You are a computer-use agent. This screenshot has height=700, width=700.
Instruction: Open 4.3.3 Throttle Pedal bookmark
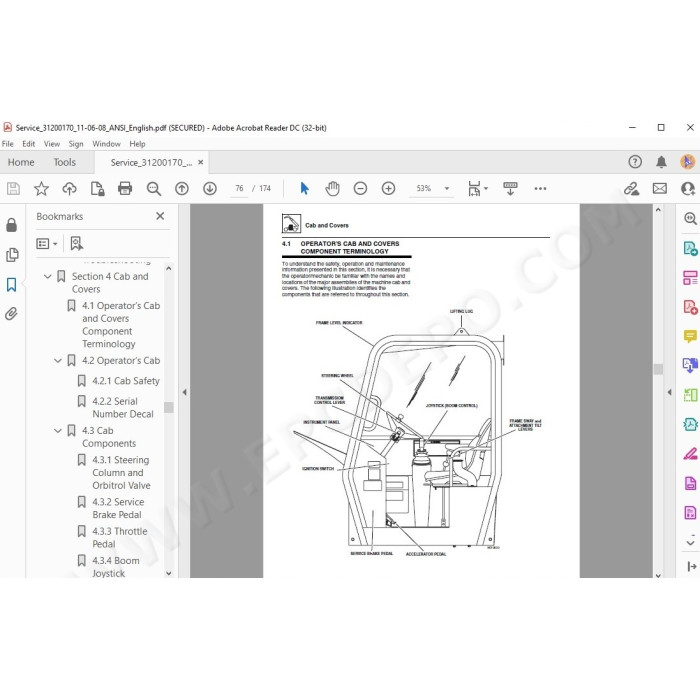pos(120,538)
